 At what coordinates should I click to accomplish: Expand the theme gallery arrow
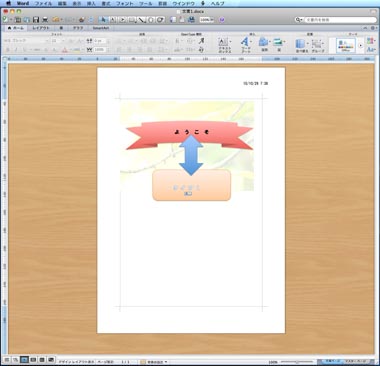pos(360,45)
